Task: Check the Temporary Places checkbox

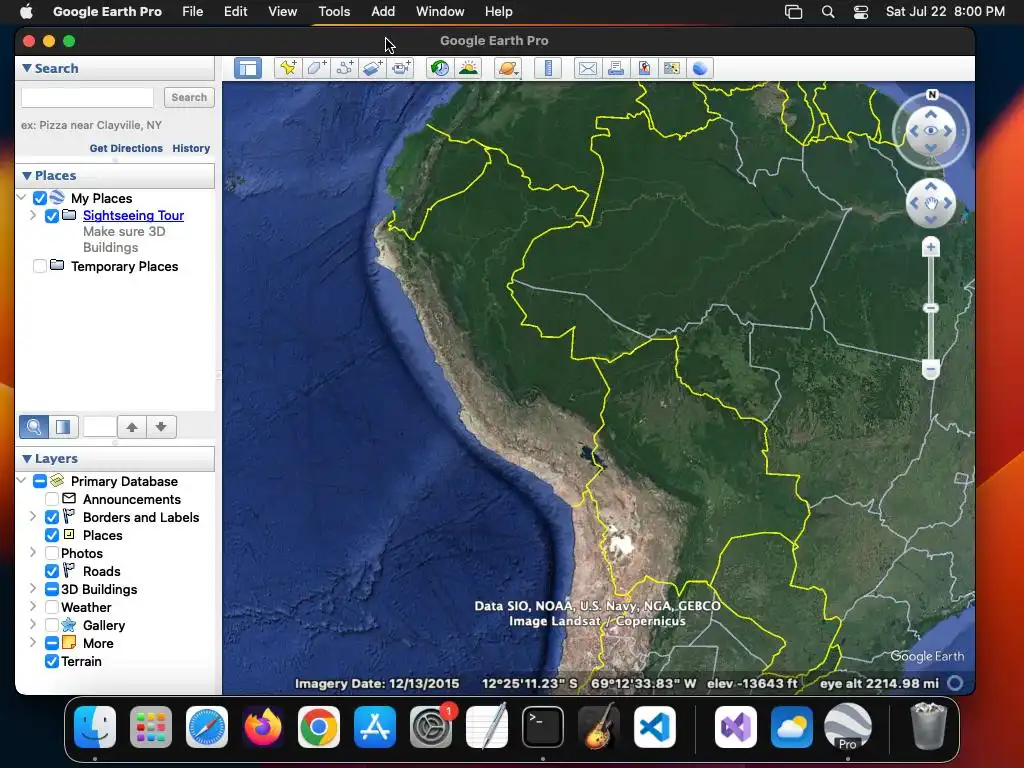Action: [40, 266]
